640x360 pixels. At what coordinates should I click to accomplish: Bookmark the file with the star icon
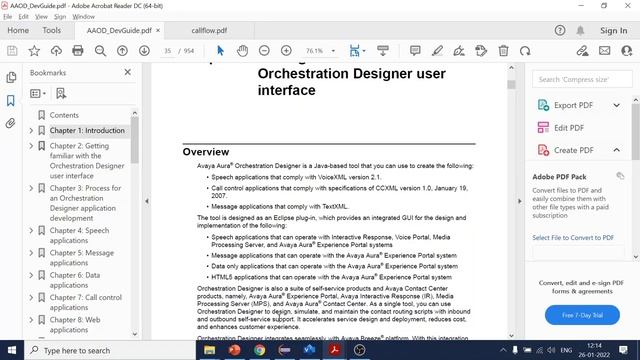34,51
